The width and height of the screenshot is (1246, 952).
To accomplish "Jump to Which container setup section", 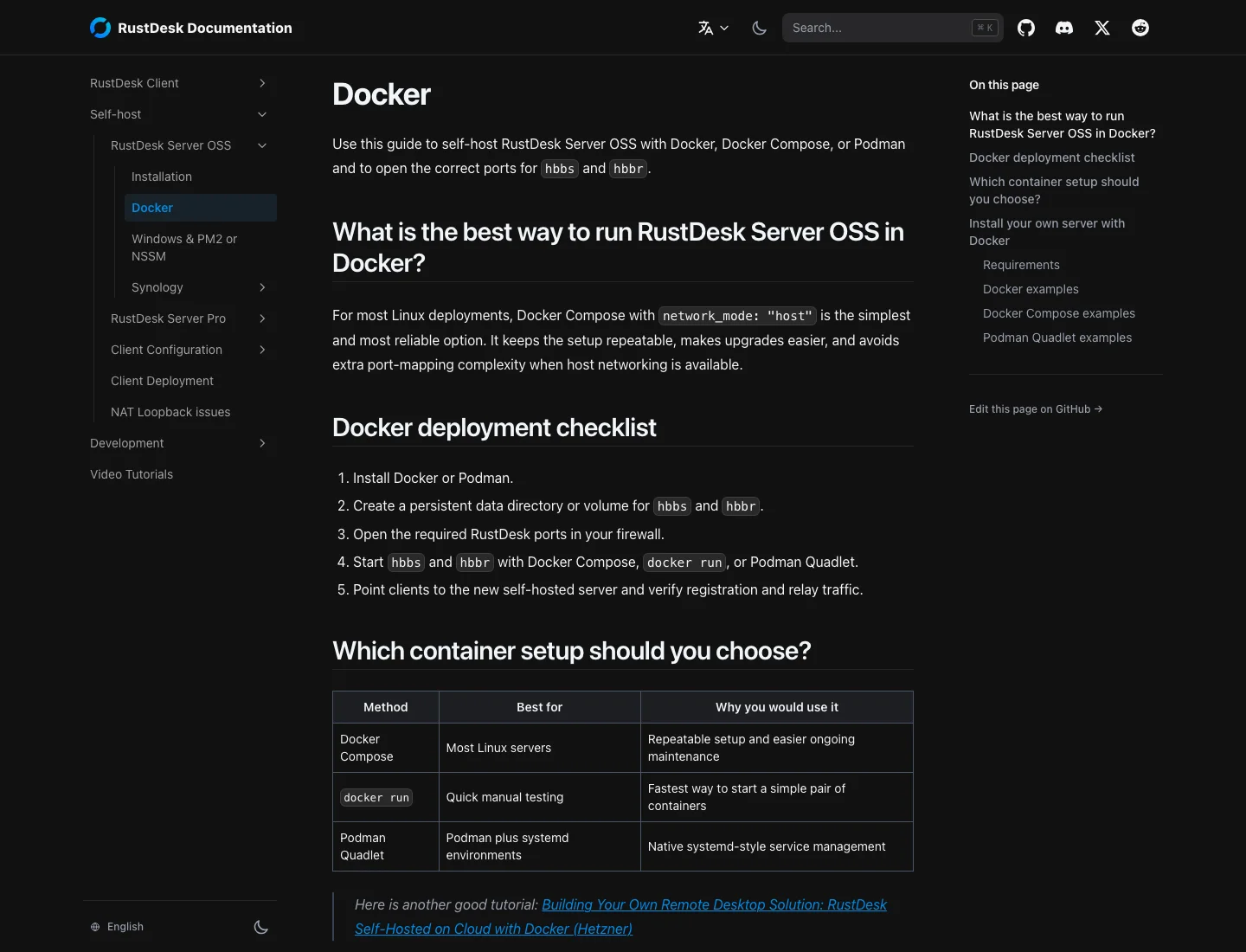I will [1054, 190].
